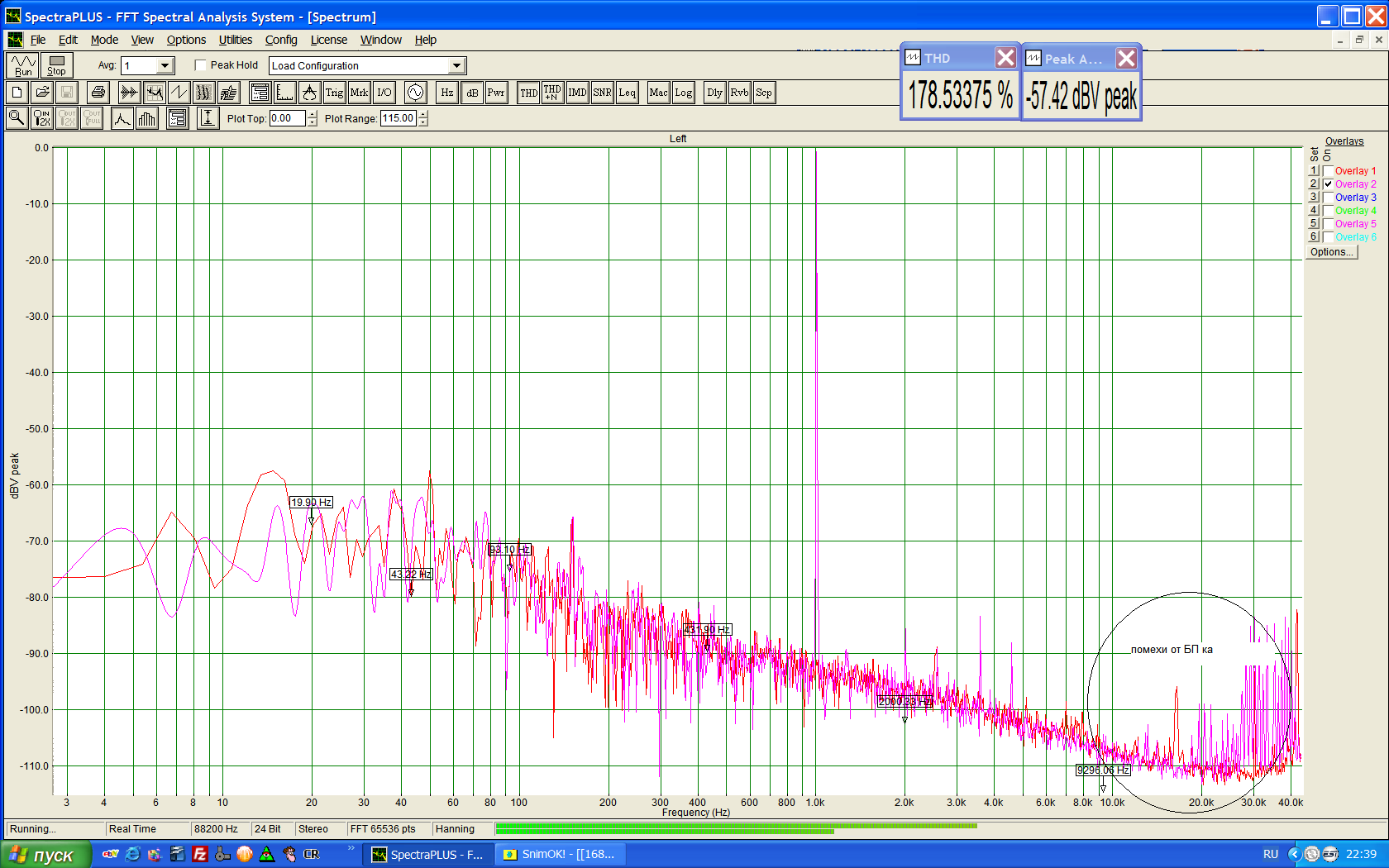Viewport: 1389px width, 868px height.
Task: Click the Rvb reverberation button
Action: click(x=739, y=93)
